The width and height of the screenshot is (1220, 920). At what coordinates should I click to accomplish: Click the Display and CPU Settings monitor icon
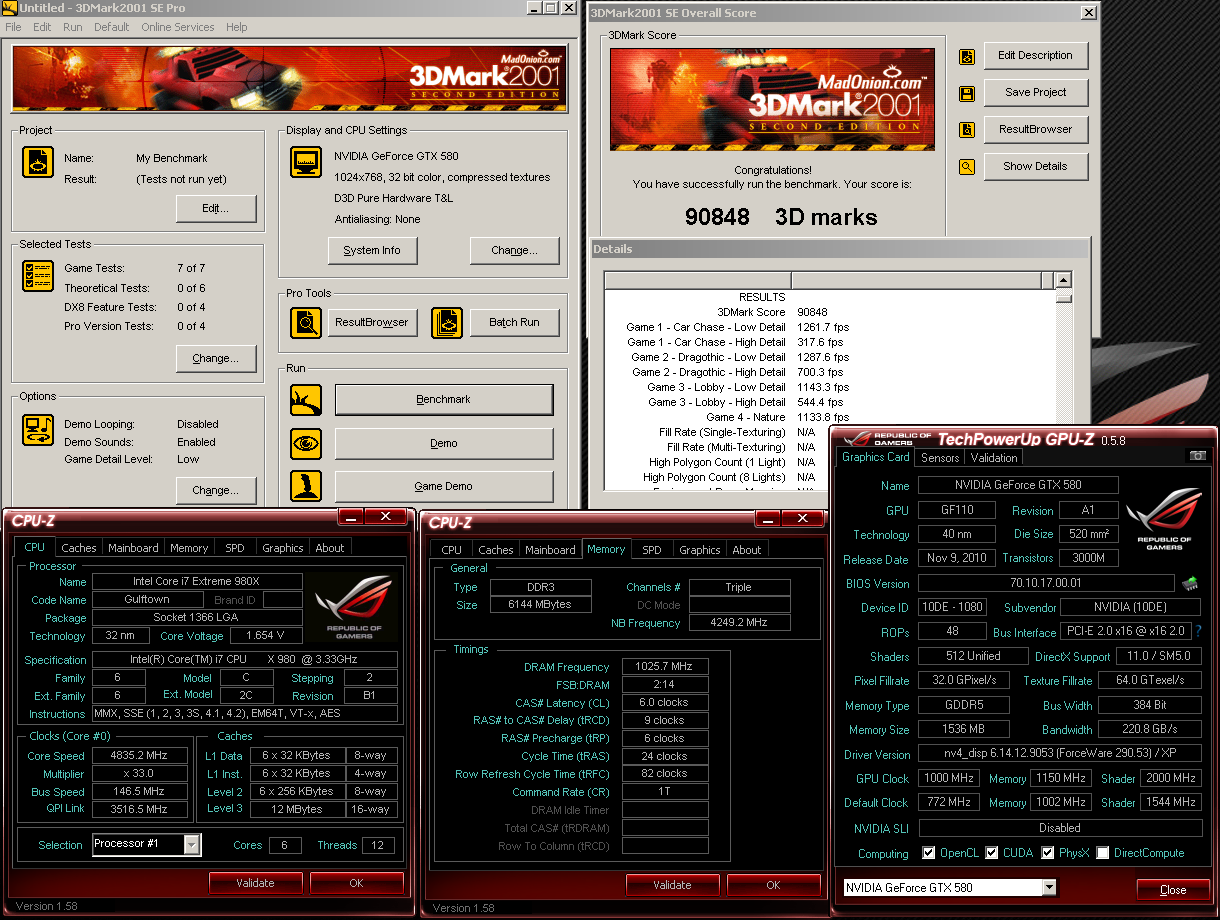(305, 162)
